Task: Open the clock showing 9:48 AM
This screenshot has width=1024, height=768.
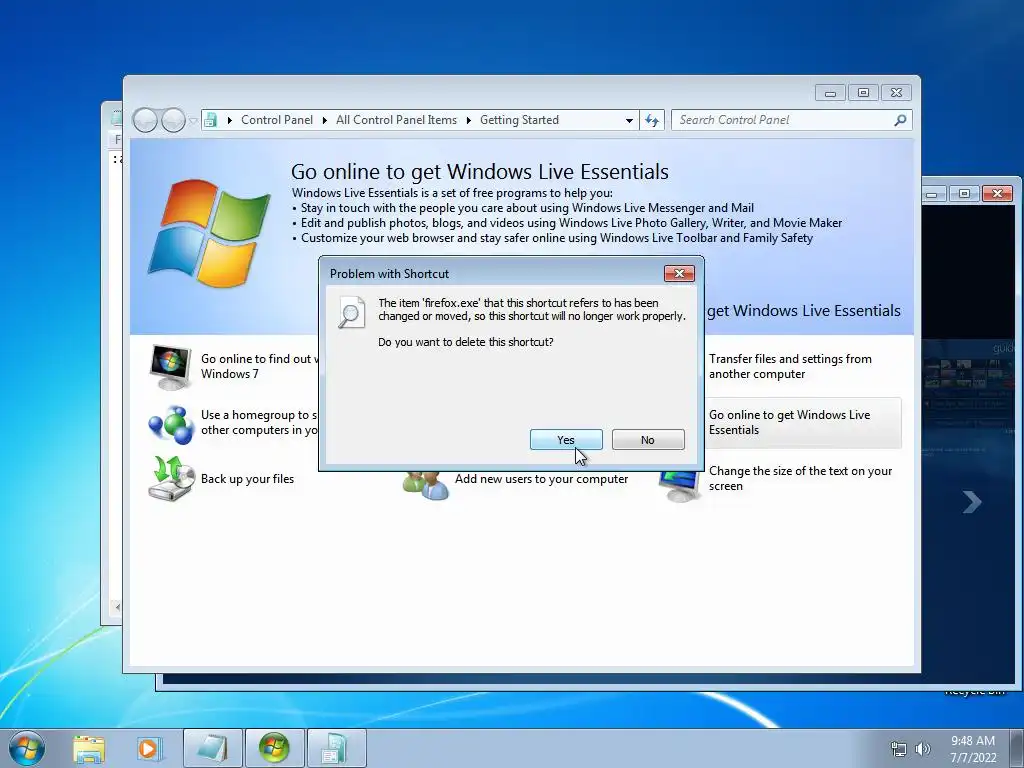Action: [x=973, y=749]
